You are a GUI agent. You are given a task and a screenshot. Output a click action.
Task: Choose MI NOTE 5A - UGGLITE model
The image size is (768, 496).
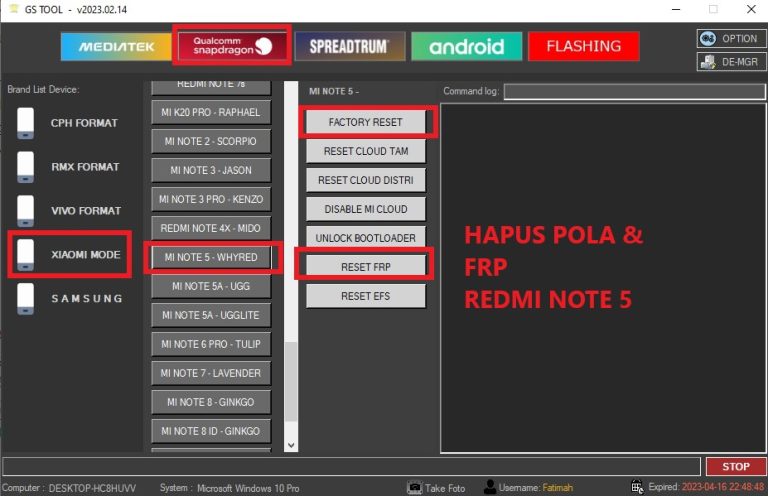click(x=211, y=315)
